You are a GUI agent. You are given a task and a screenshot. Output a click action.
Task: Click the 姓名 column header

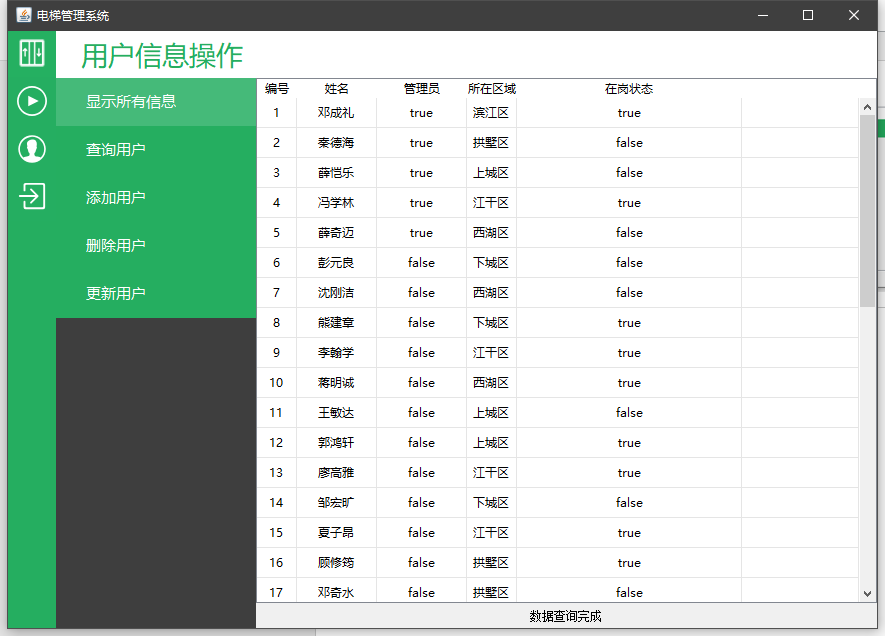coord(336,89)
